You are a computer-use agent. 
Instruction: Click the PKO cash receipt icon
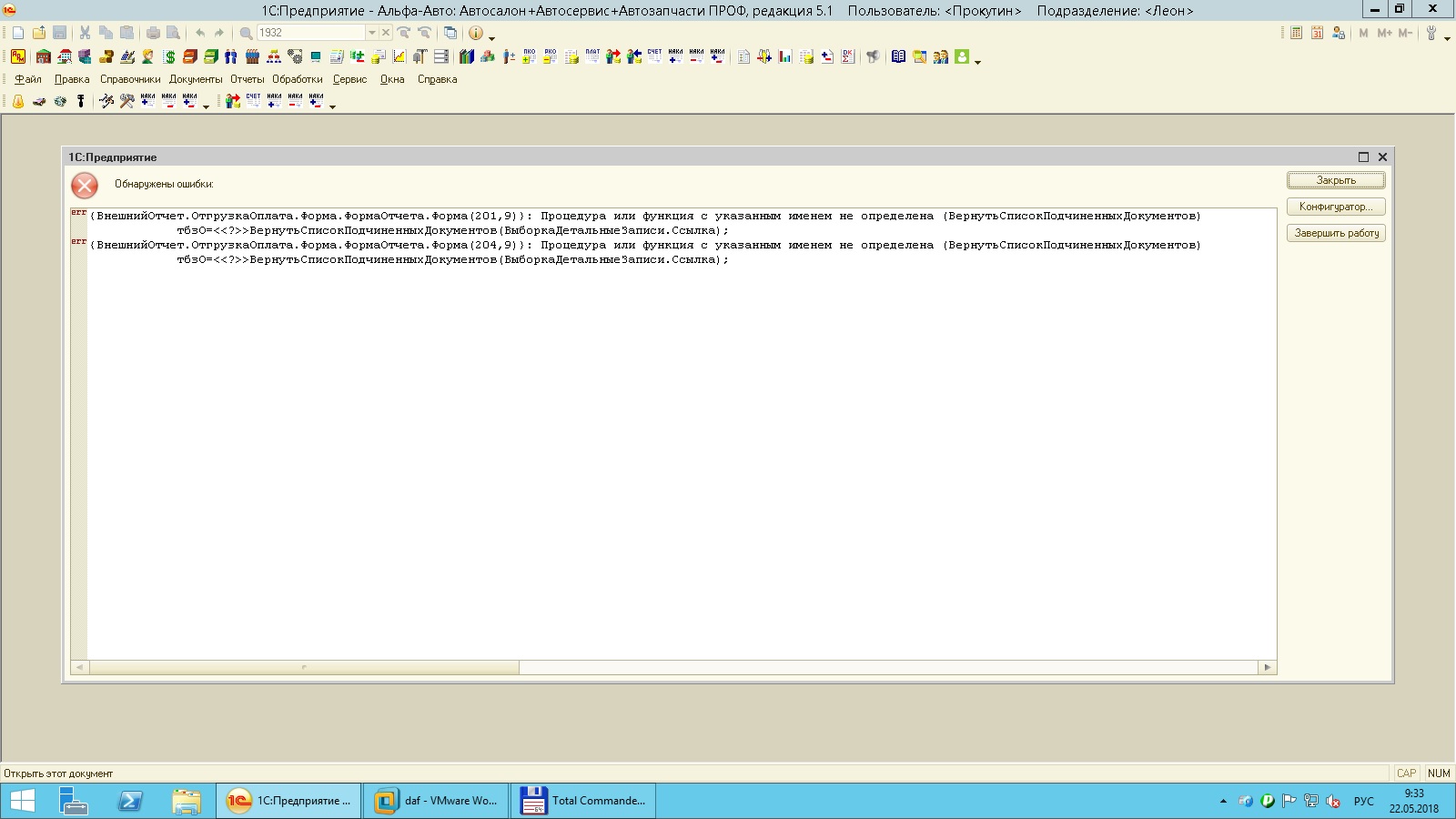click(x=529, y=56)
